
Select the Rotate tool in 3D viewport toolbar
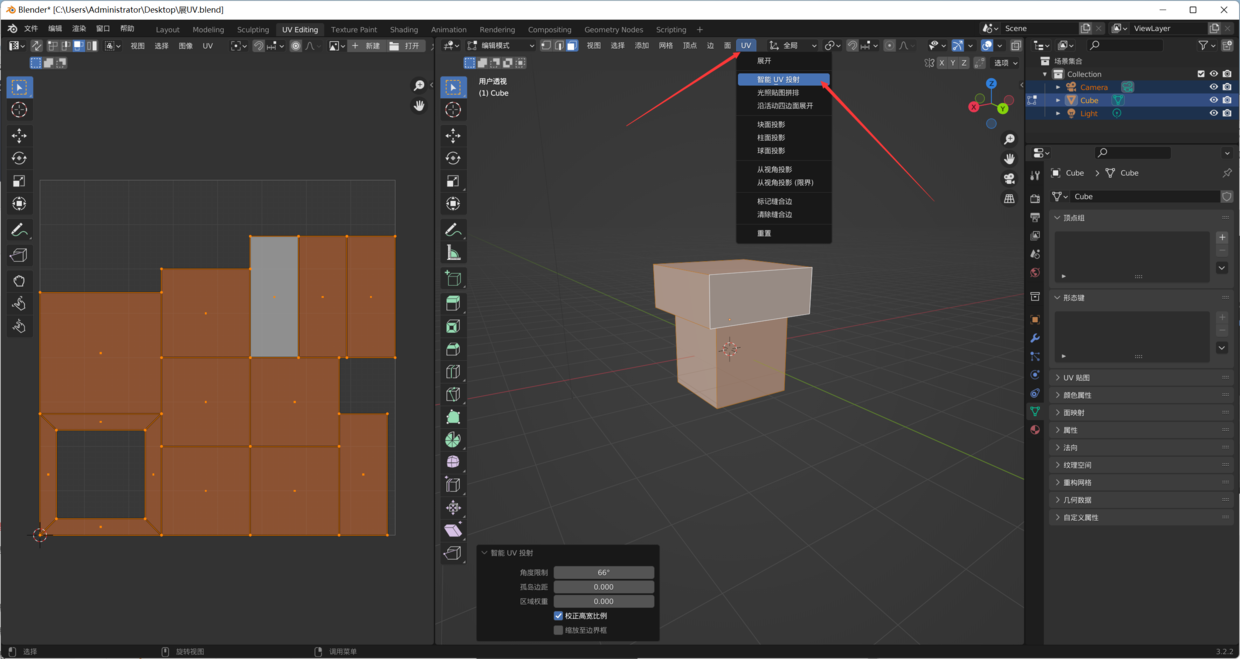pos(453,158)
